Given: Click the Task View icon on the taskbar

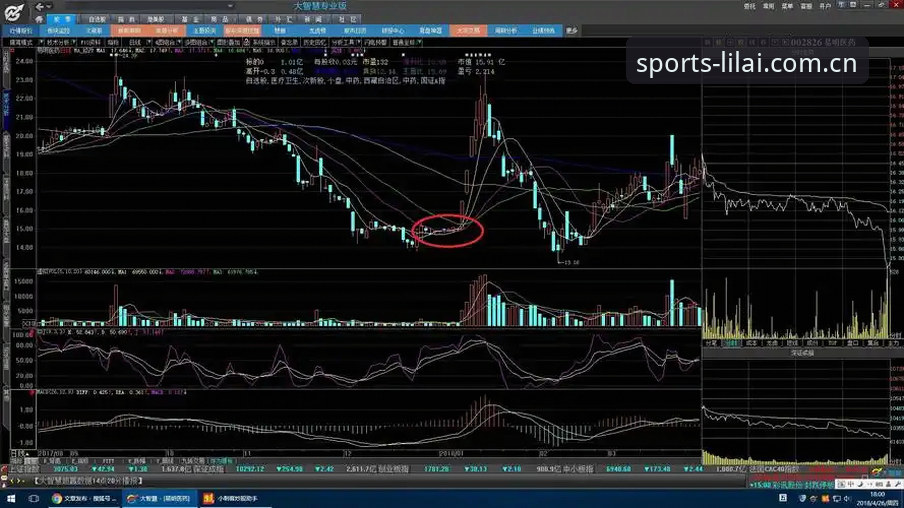Looking at the screenshot, I should click(x=33, y=498).
